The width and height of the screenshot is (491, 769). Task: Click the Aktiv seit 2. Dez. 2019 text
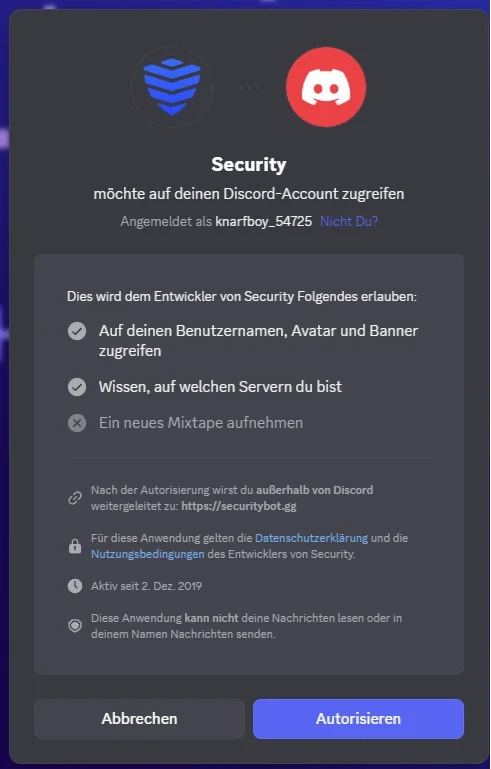click(146, 586)
